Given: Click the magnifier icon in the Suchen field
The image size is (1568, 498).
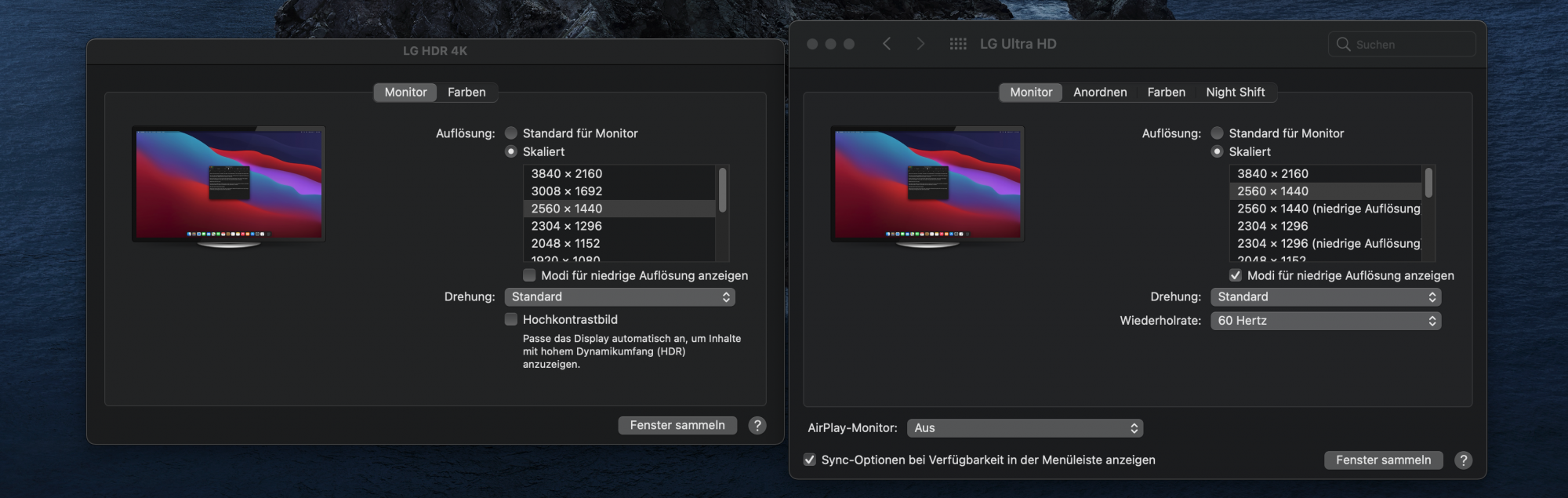Looking at the screenshot, I should [1343, 45].
